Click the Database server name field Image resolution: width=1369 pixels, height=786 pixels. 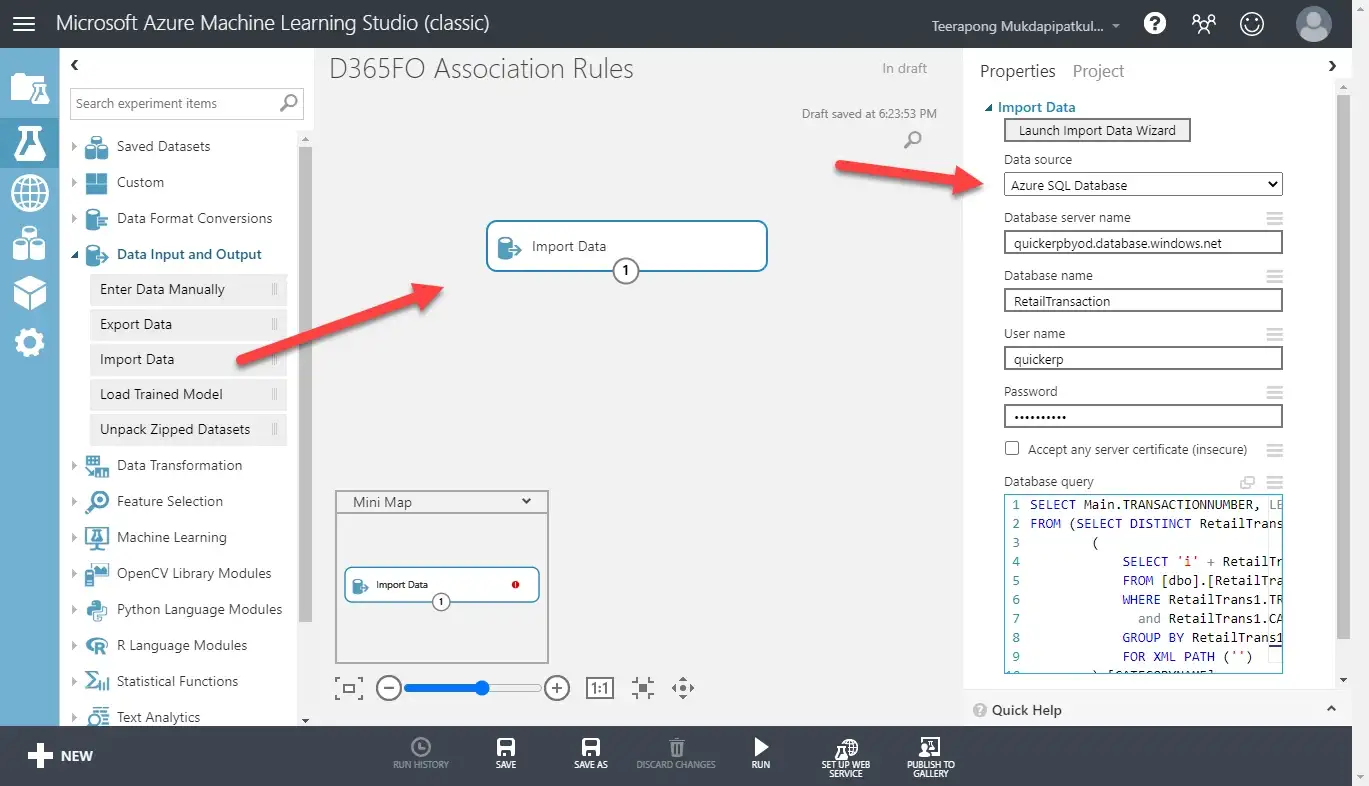(1143, 243)
